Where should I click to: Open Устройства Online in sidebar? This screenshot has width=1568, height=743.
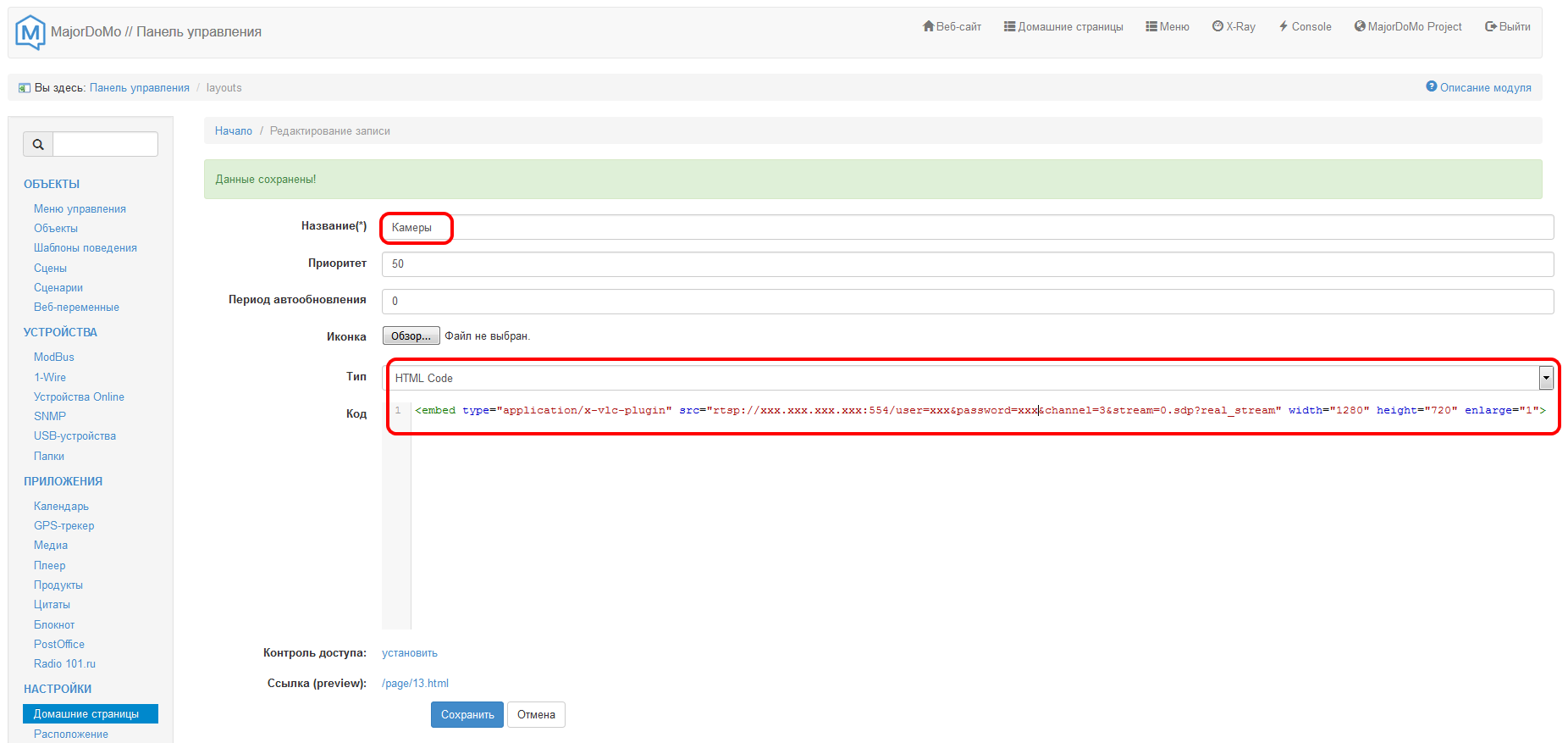point(79,397)
